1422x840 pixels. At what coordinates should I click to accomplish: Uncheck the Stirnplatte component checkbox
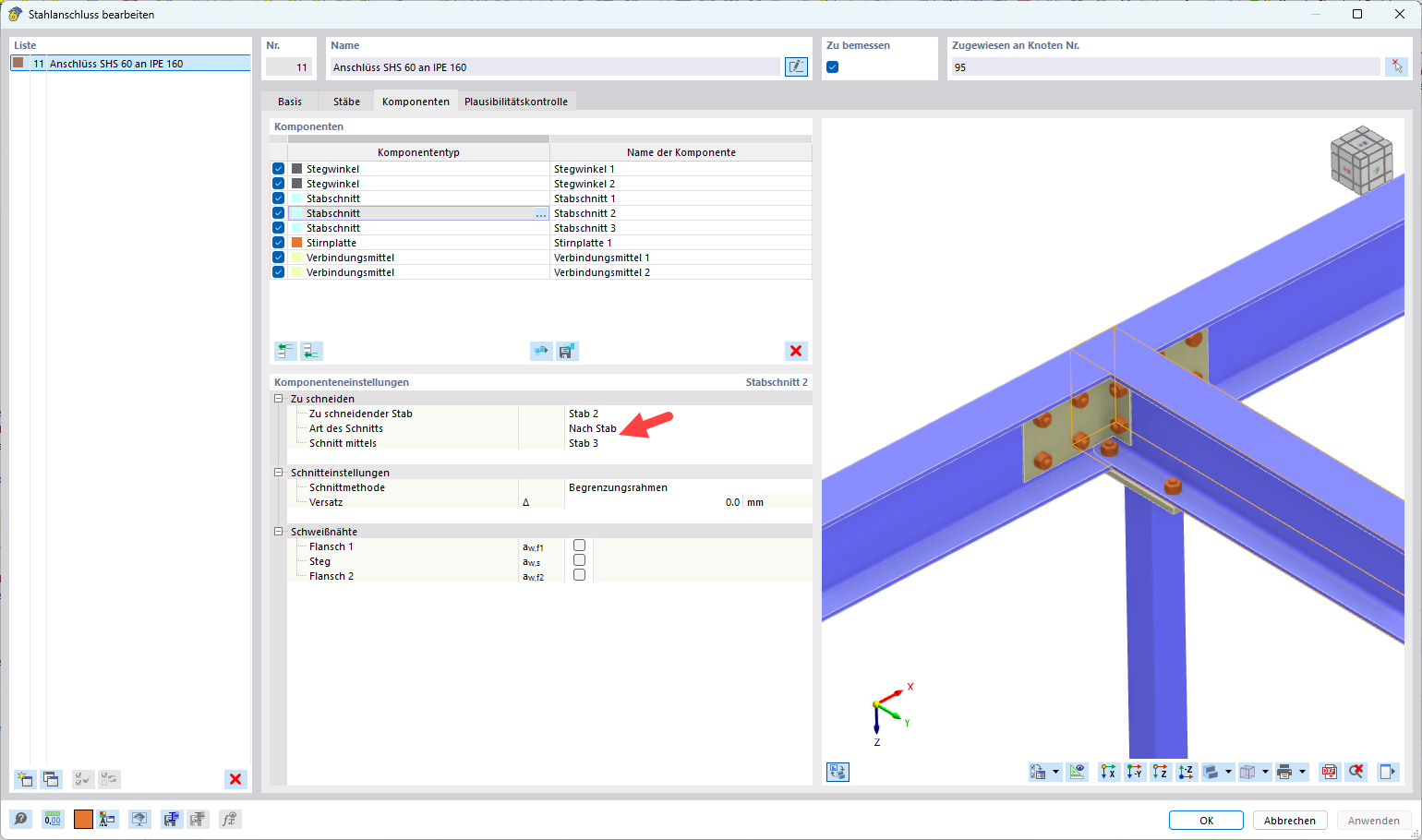click(279, 243)
